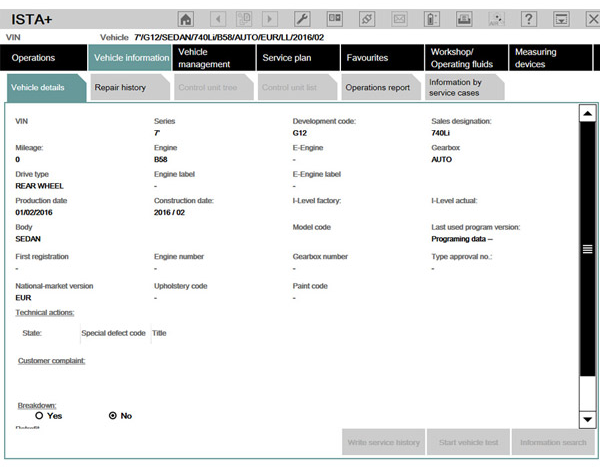Click the forward arrow toolbar icon
614x470 pixels.
tap(269, 19)
